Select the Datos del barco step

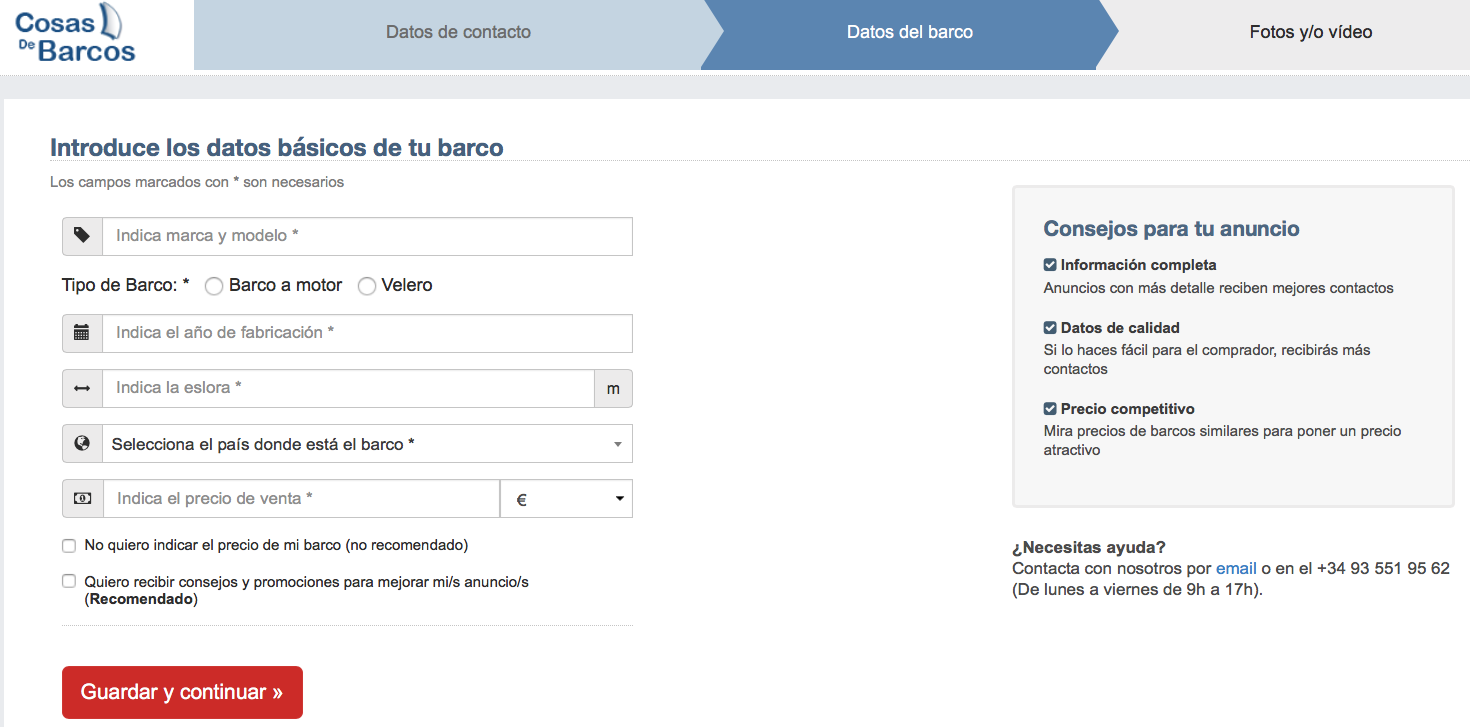[909, 32]
